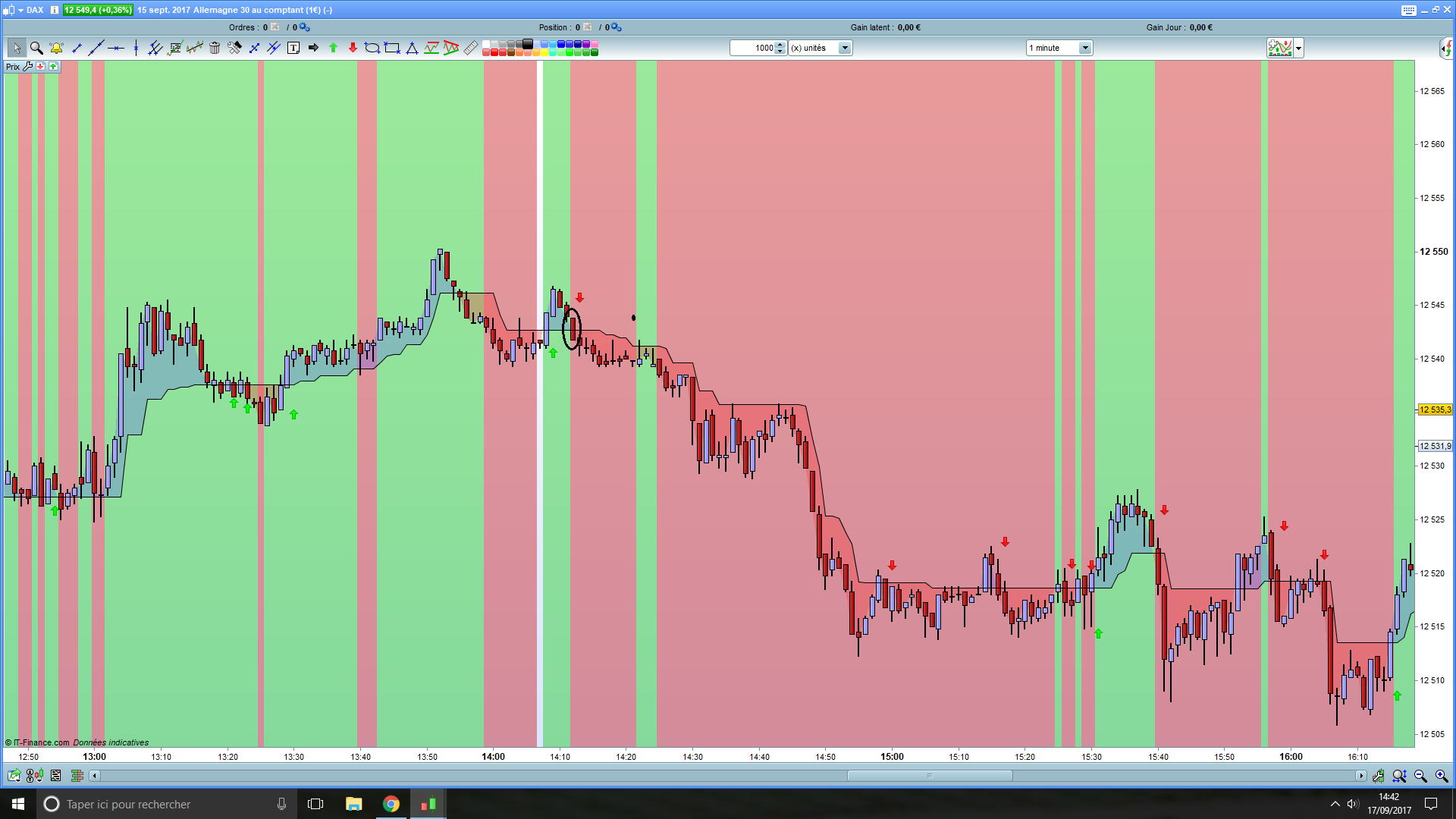1456x819 pixels.
Task: Expand the 1 minute timeframe dropdown
Action: 1085,48
